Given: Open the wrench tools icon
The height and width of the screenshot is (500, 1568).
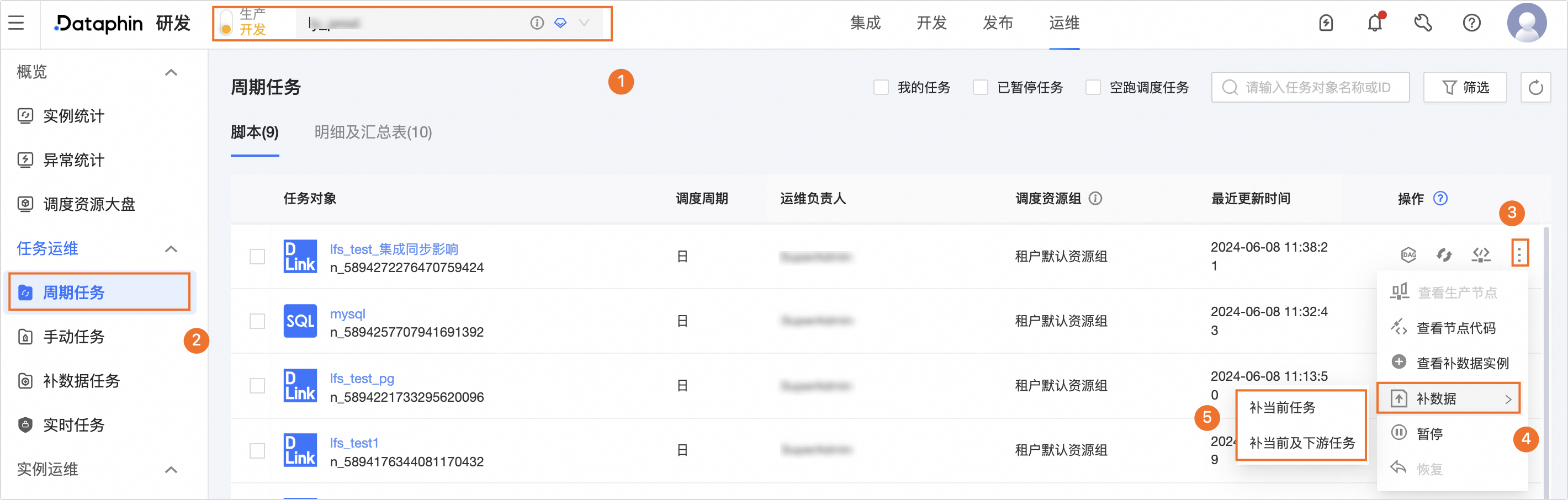Looking at the screenshot, I should pyautogui.click(x=1423, y=23).
